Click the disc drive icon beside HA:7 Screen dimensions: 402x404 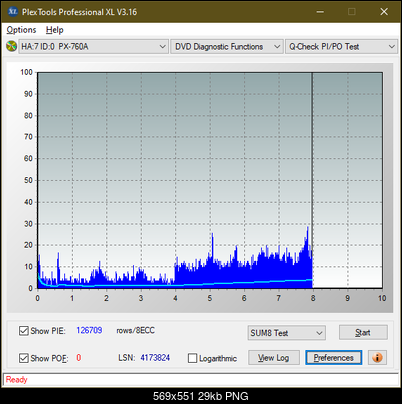coord(11,46)
